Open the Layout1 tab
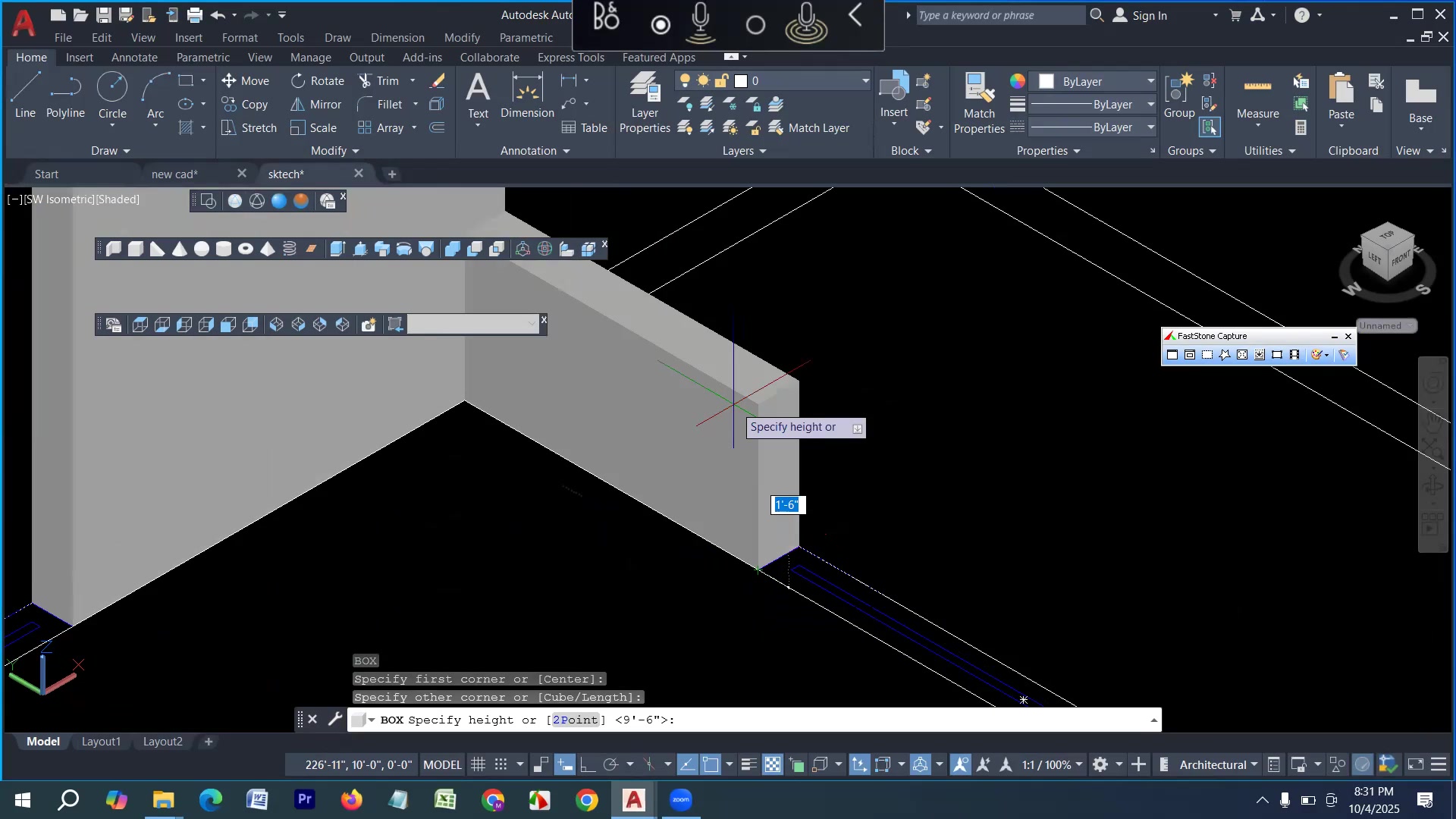1456x819 pixels. tap(101, 742)
